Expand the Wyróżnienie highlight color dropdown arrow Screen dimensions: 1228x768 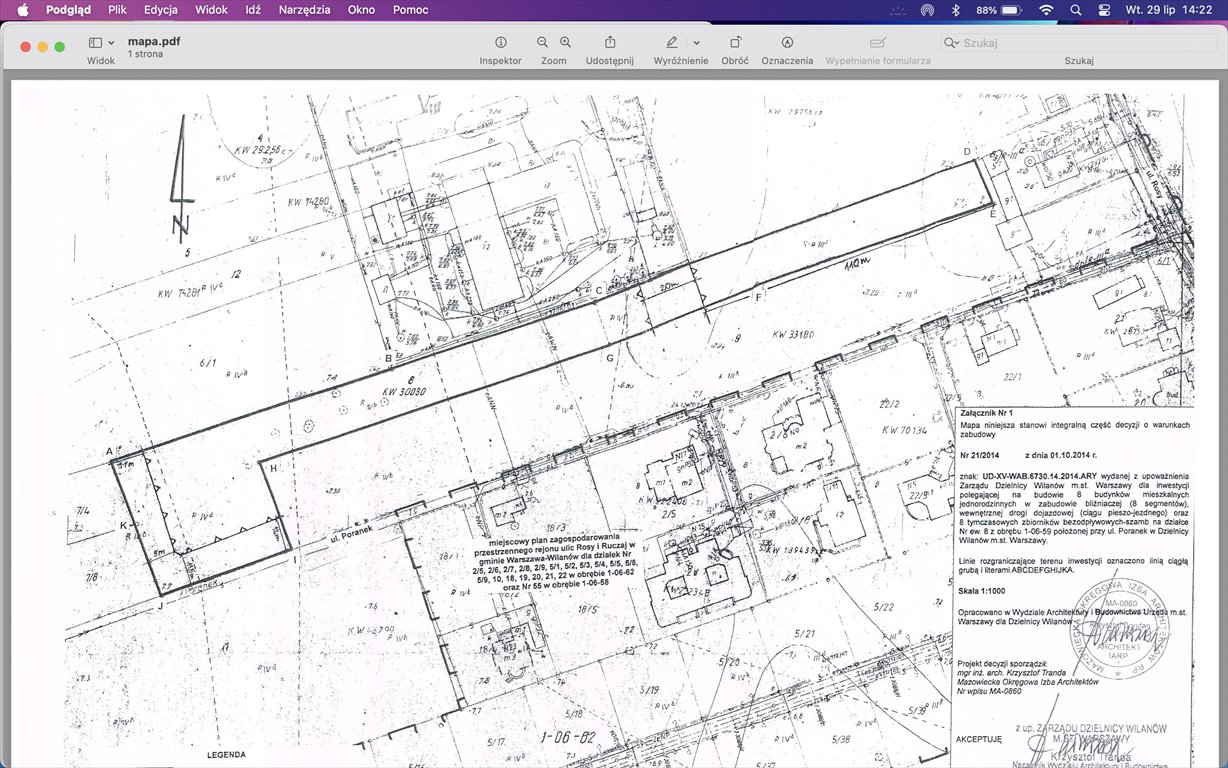point(696,43)
